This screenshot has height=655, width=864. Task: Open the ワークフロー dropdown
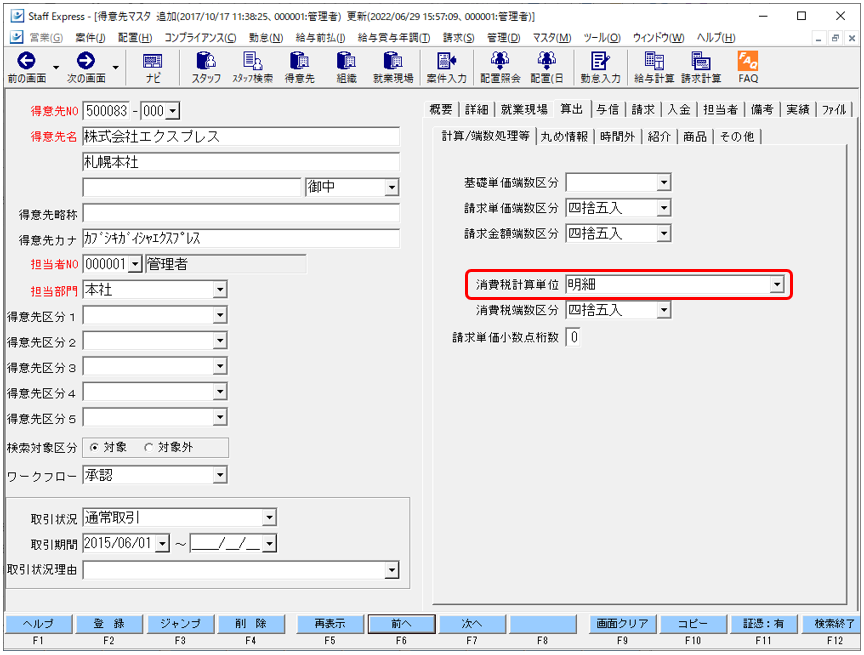coord(220,475)
